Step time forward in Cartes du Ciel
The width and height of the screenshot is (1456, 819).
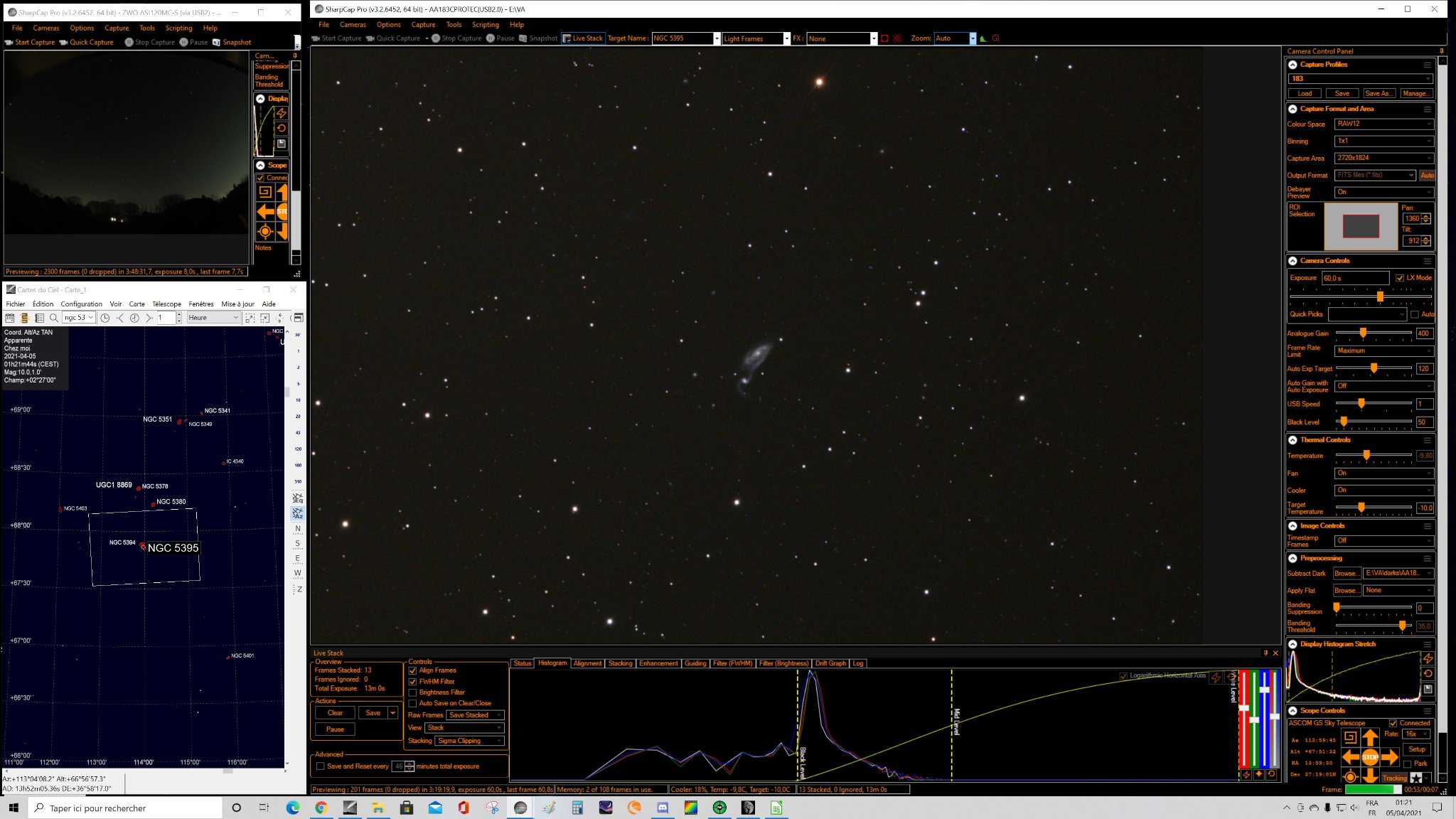tap(149, 318)
